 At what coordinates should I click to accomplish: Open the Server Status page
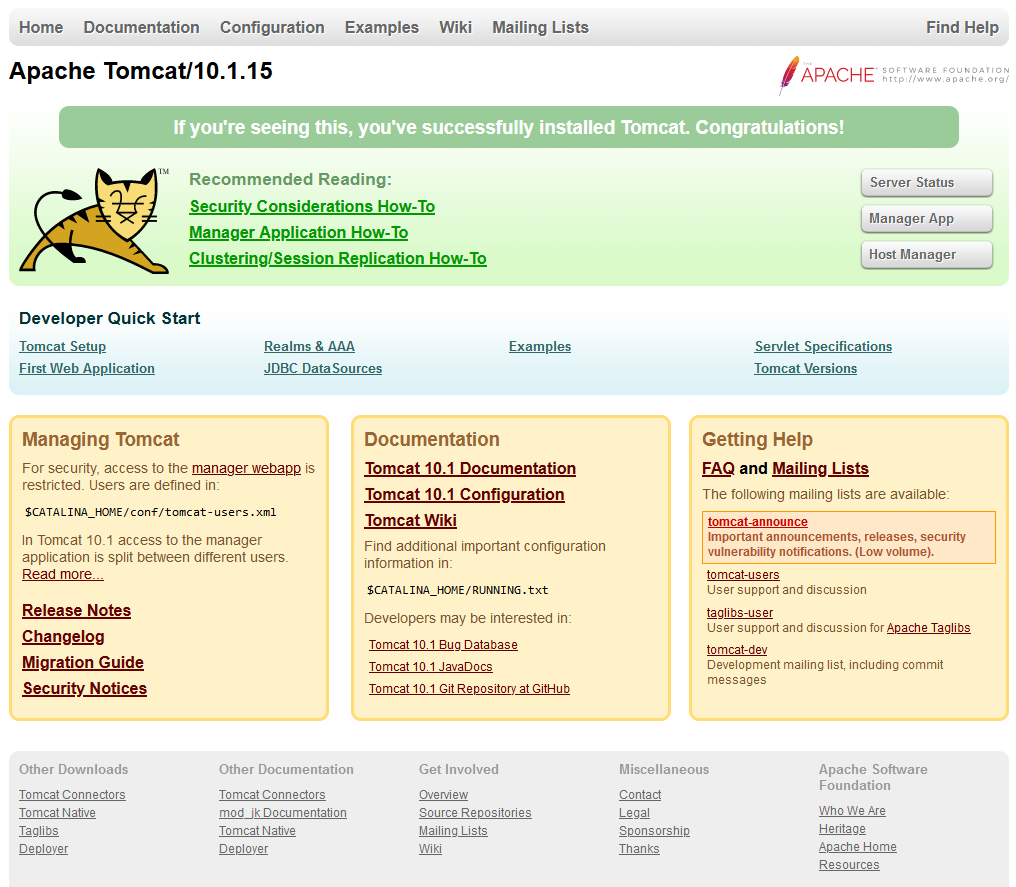coord(926,183)
